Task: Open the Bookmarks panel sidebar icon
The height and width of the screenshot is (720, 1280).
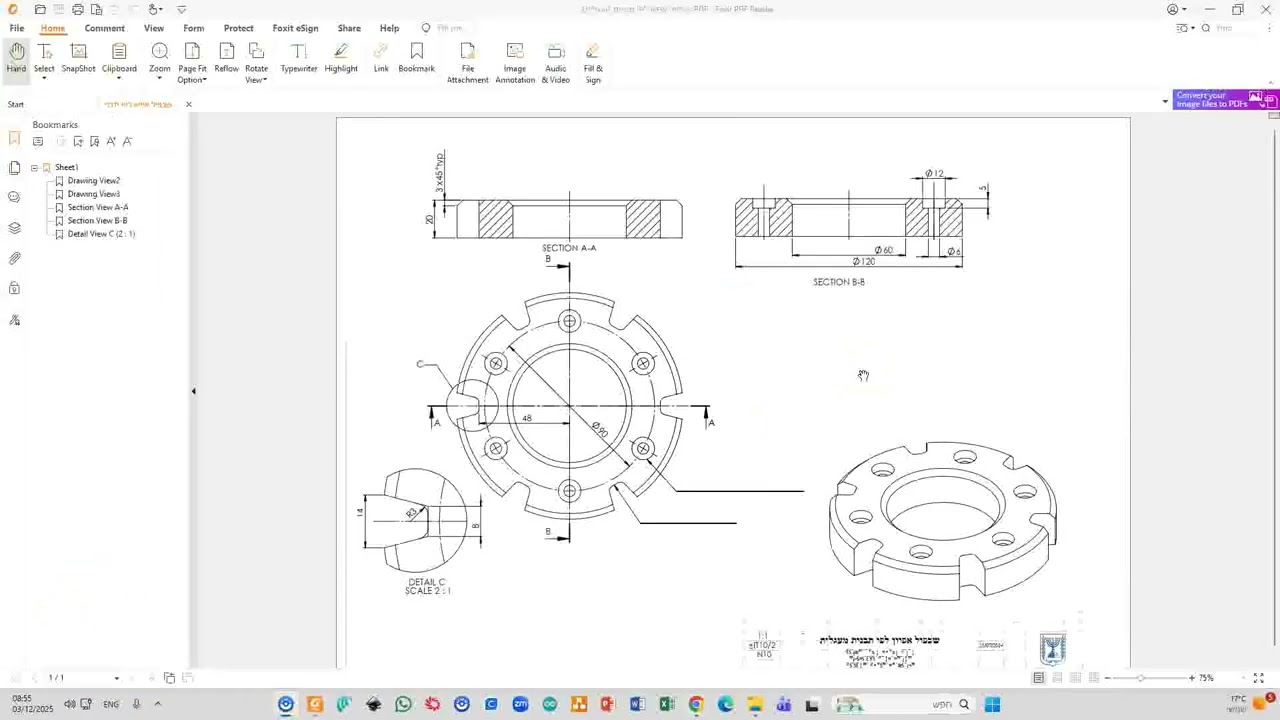Action: 14,138
